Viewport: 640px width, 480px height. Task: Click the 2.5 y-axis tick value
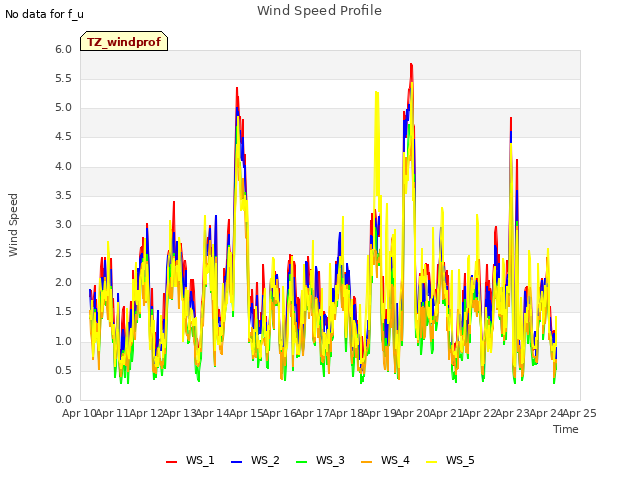click(x=63, y=253)
